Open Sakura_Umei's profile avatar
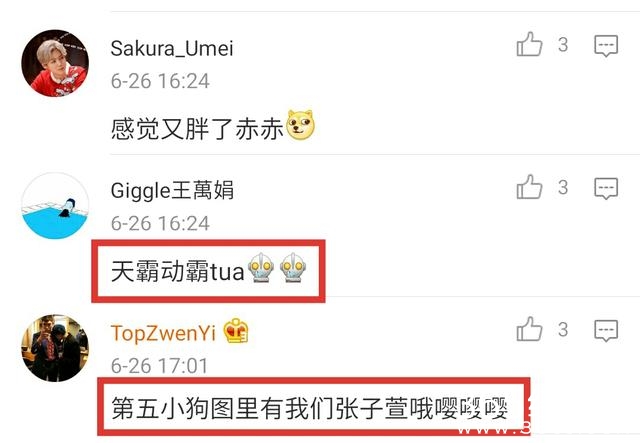640x443 pixels. point(55,63)
